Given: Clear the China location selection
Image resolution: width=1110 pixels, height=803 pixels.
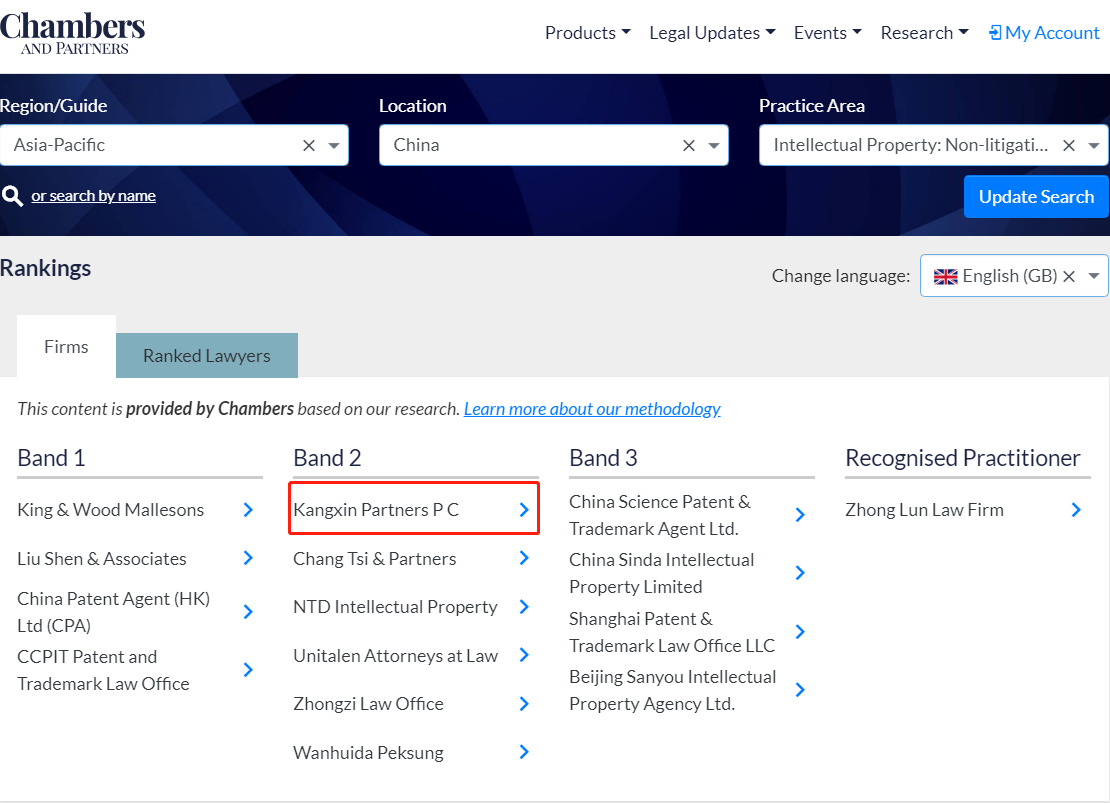Looking at the screenshot, I should click(x=689, y=145).
